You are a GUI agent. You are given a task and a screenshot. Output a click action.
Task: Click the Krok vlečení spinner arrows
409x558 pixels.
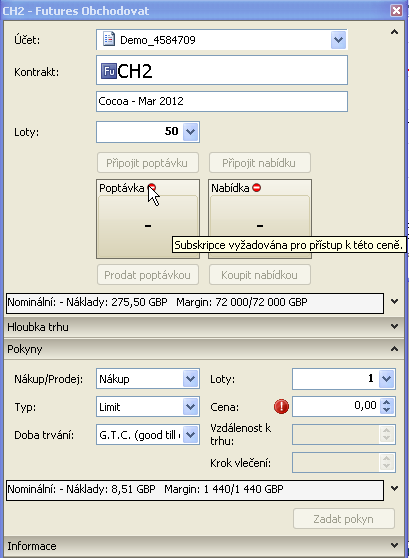point(387,463)
